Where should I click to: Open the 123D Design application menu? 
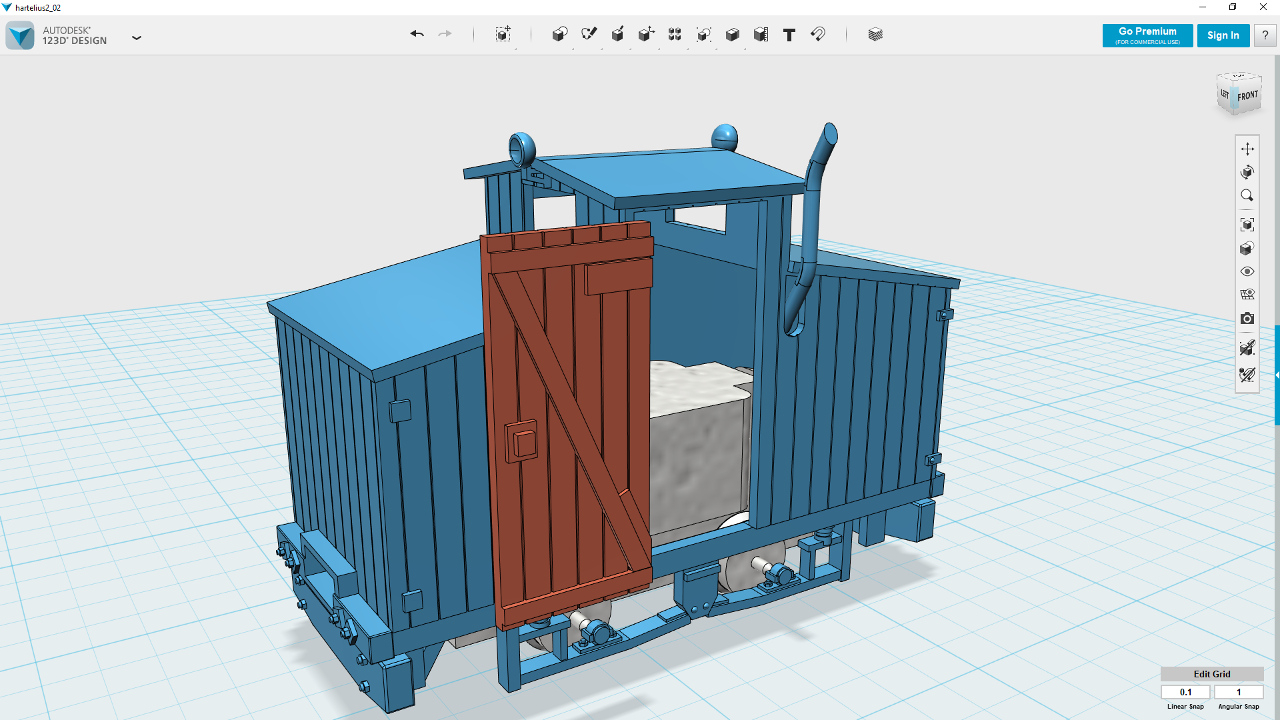tap(137, 38)
